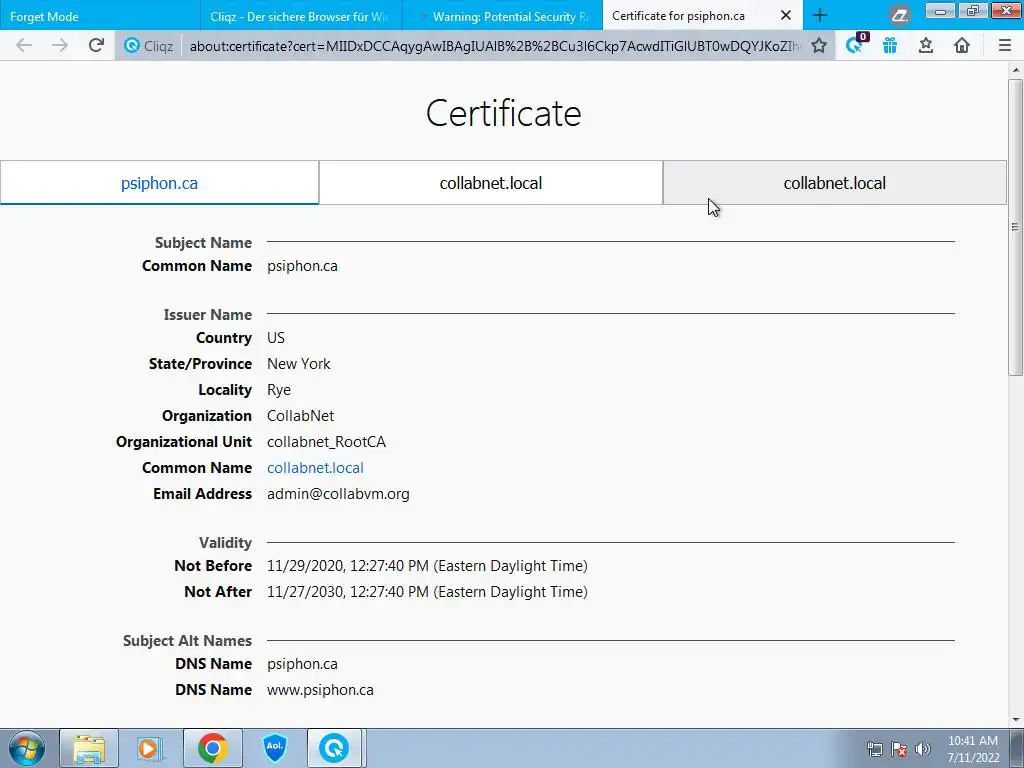This screenshot has width=1024, height=768.
Task: Switch to Warning: Potential Security Risk tab
Action: pos(502,16)
